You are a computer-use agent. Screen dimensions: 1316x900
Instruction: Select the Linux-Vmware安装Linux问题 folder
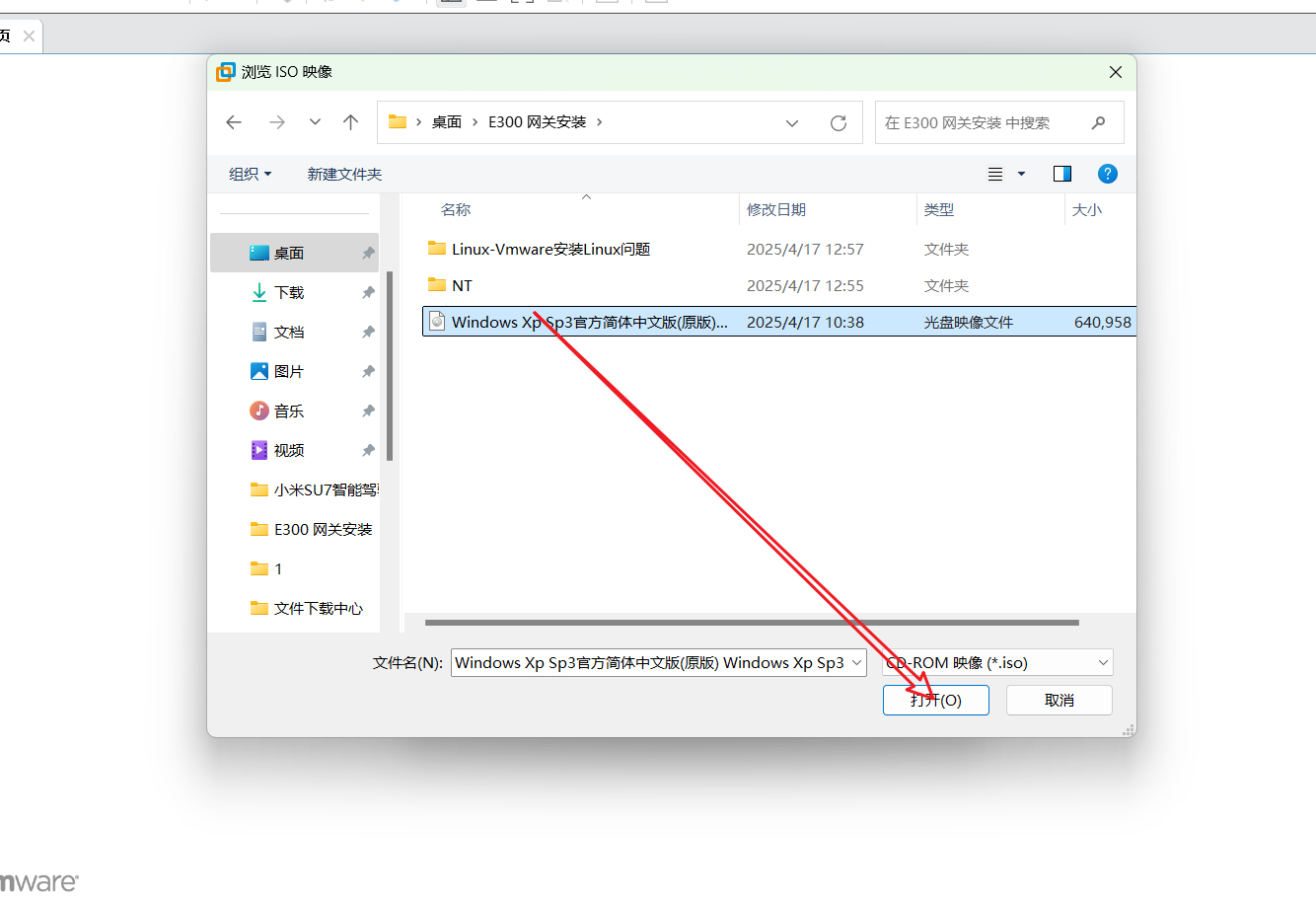tap(550, 249)
